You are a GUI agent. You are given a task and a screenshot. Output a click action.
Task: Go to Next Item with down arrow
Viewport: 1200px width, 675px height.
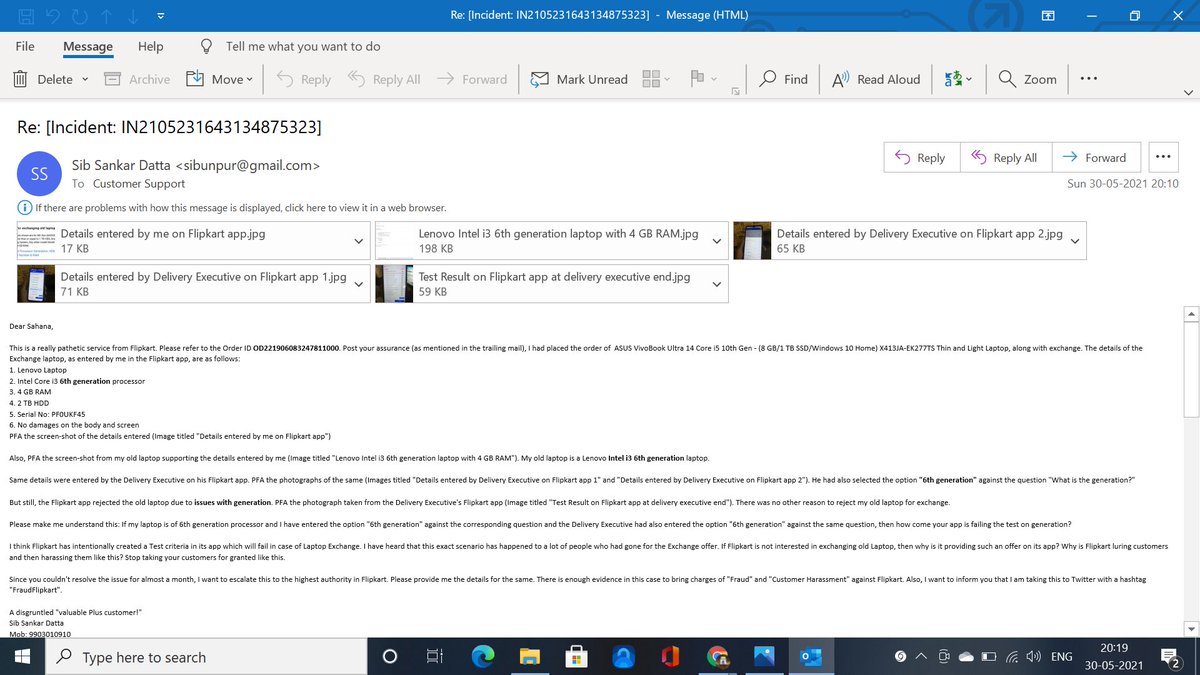pyautogui.click(x=133, y=15)
